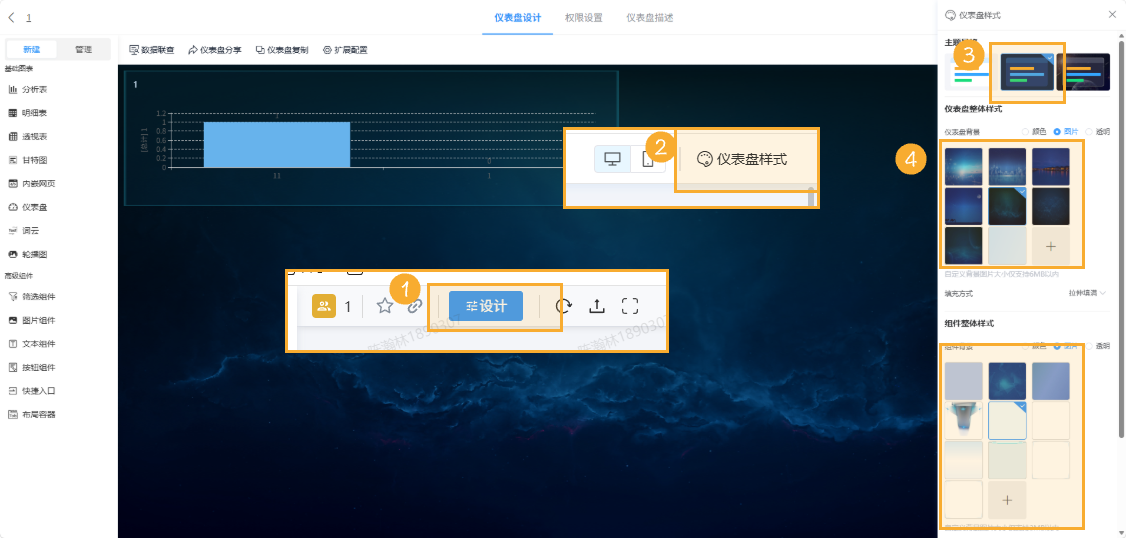Add a custom component background with the plus tile

[x=1008, y=500]
